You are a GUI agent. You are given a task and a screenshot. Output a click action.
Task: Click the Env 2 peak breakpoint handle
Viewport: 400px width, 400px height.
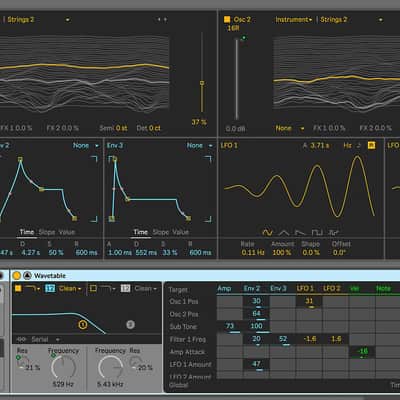coord(20,159)
